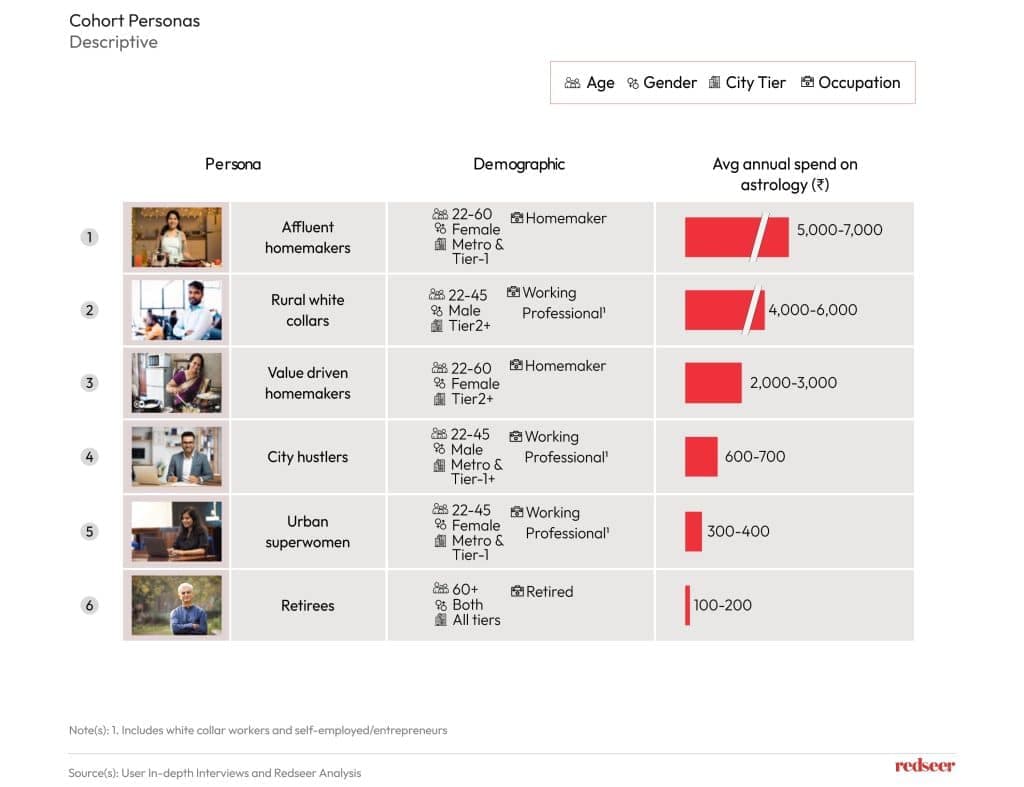Click the Avg annual spend column header
The width and height of the screenshot is (1024, 787).
click(785, 174)
